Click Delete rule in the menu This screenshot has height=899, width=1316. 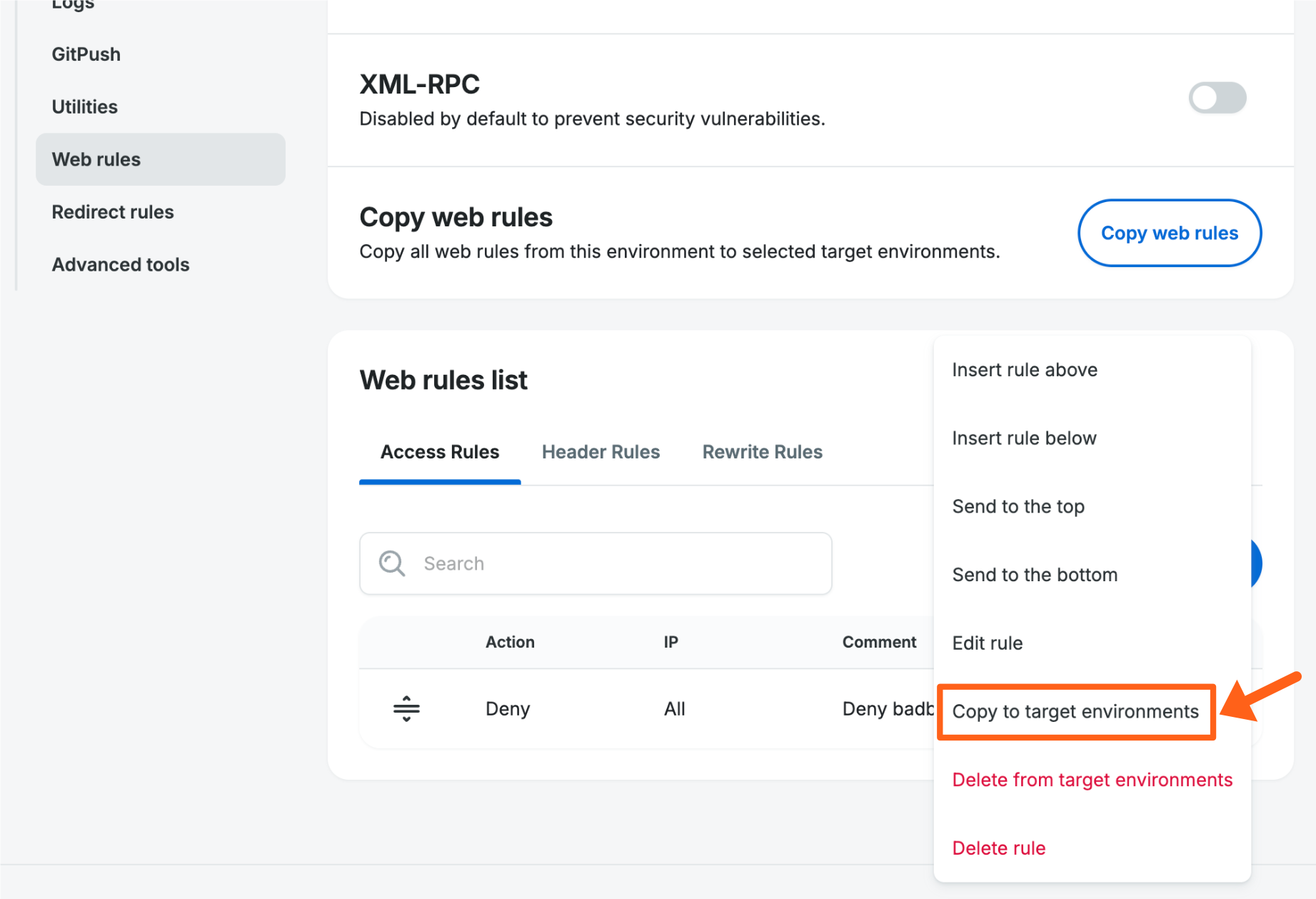click(x=998, y=848)
